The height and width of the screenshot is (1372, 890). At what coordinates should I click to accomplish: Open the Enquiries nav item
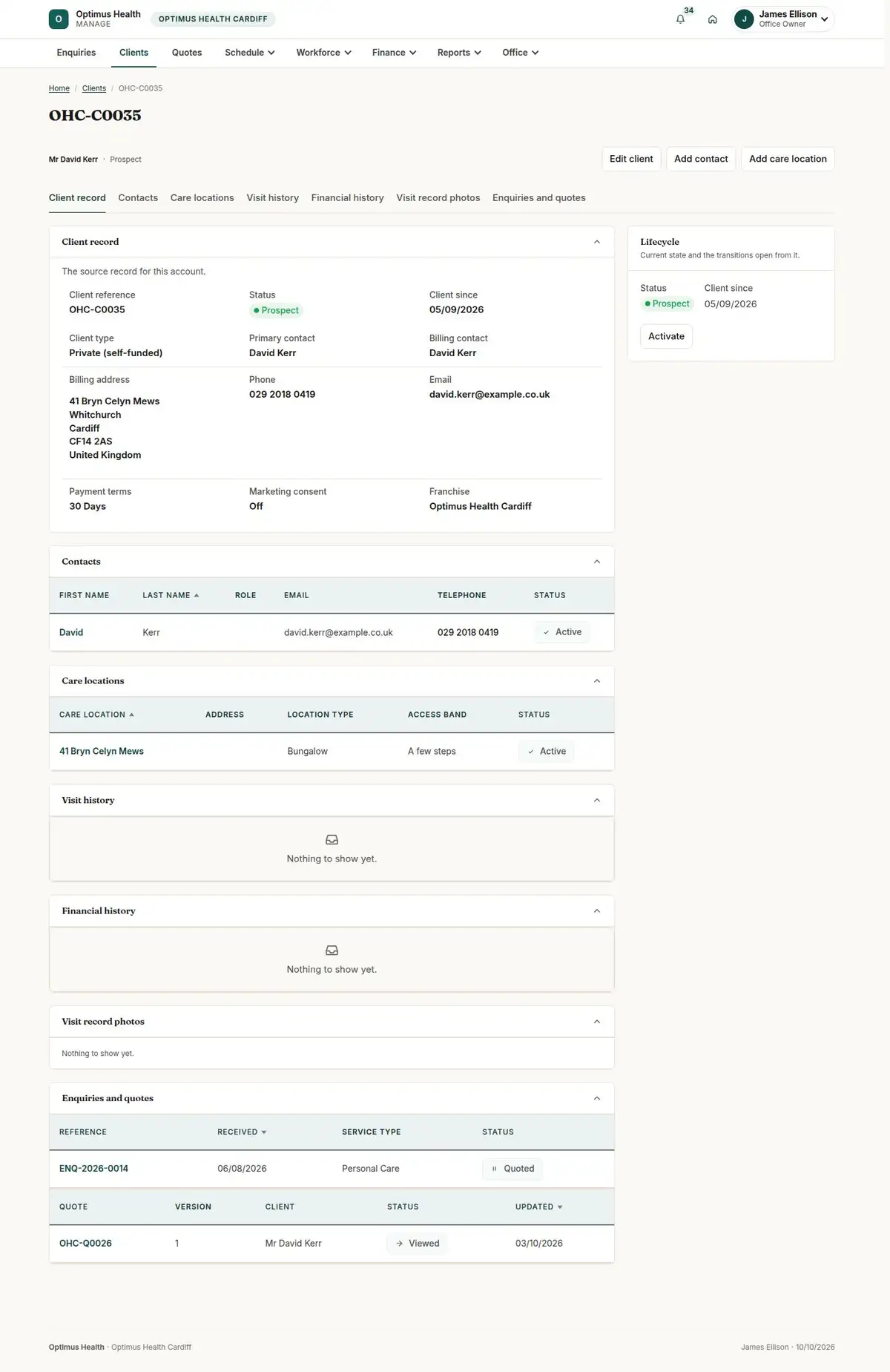pos(76,53)
